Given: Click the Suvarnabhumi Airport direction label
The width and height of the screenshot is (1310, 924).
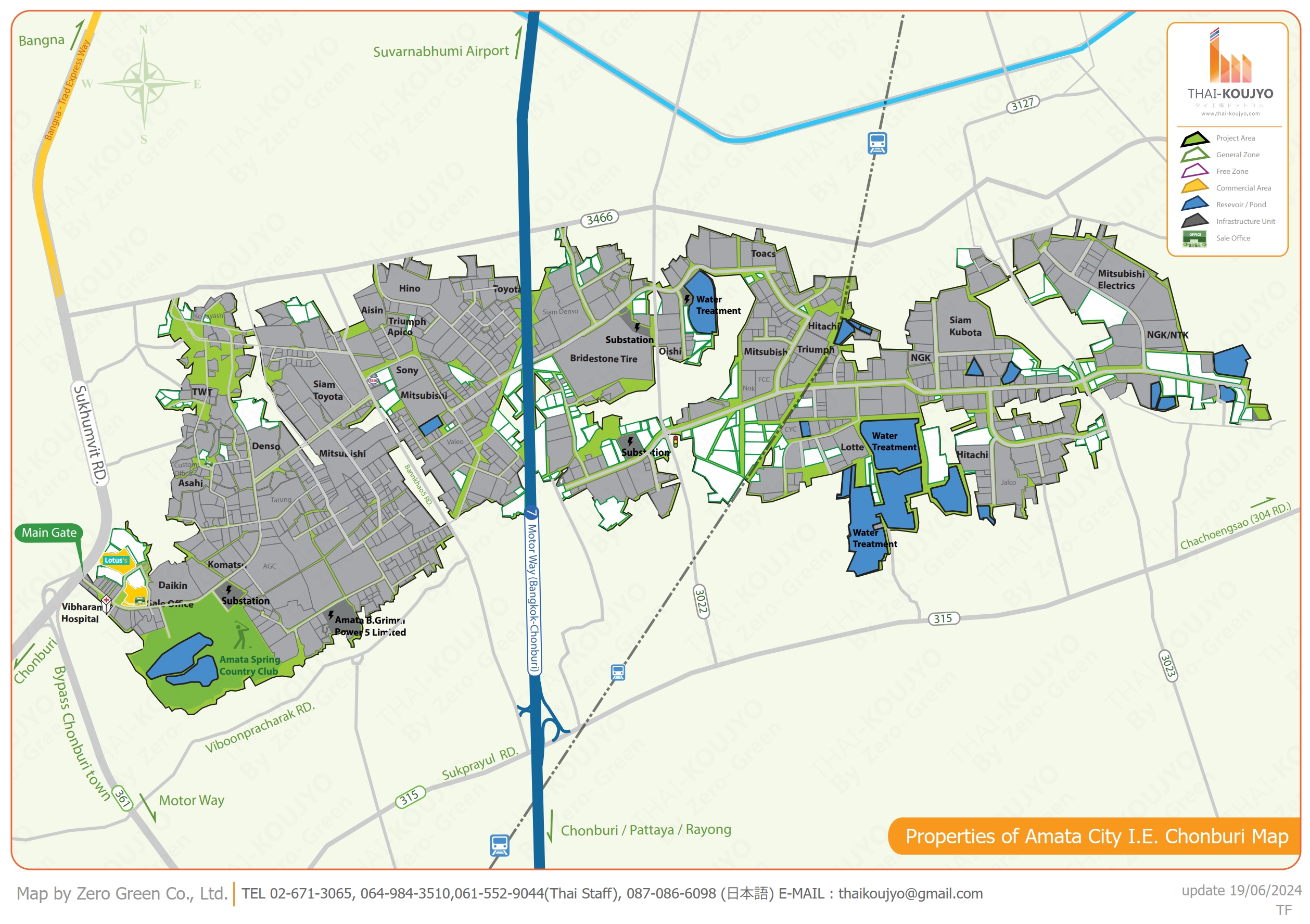Looking at the screenshot, I should click(x=440, y=52).
